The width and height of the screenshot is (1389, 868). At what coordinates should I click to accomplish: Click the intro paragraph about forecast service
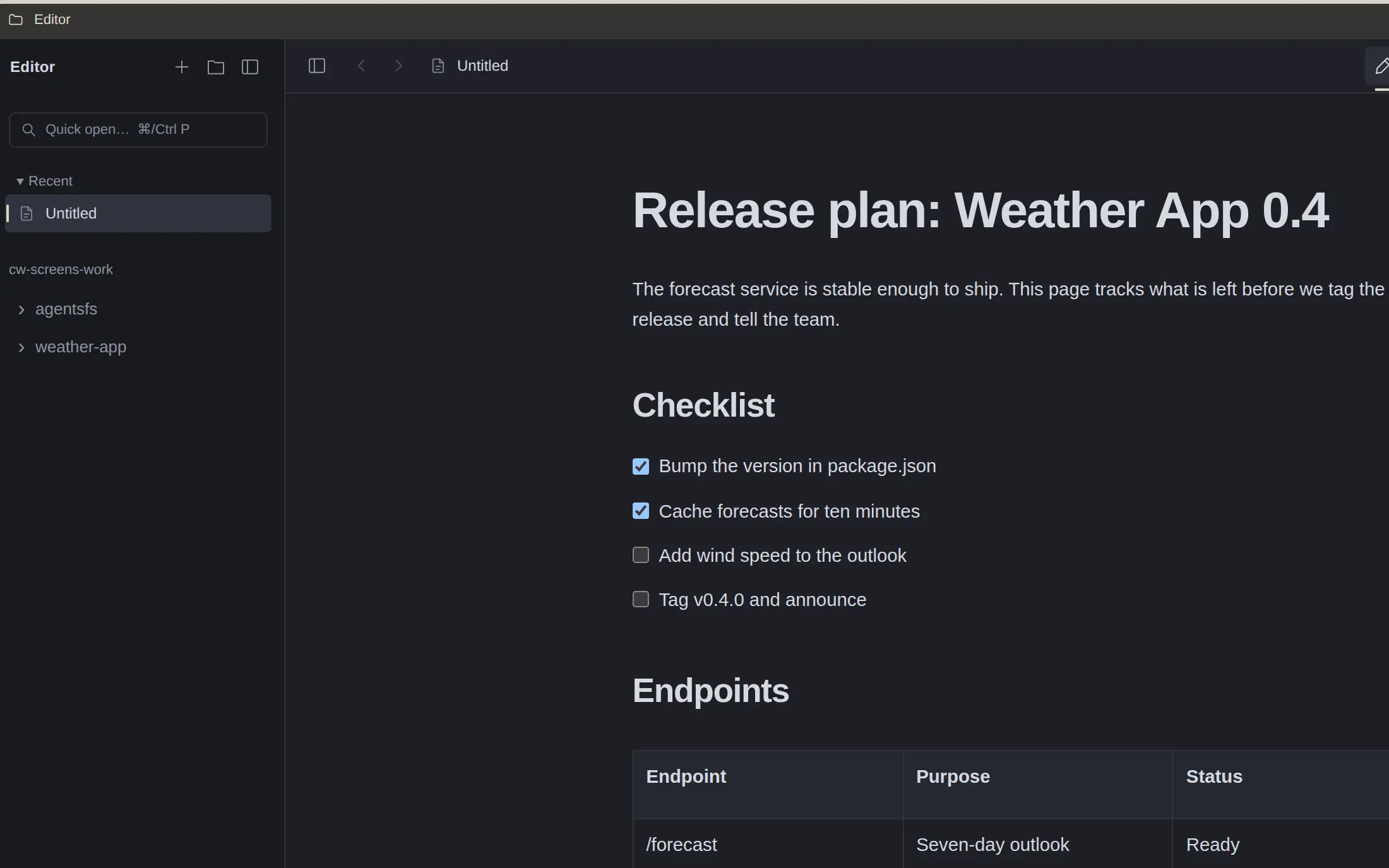pos(1008,304)
